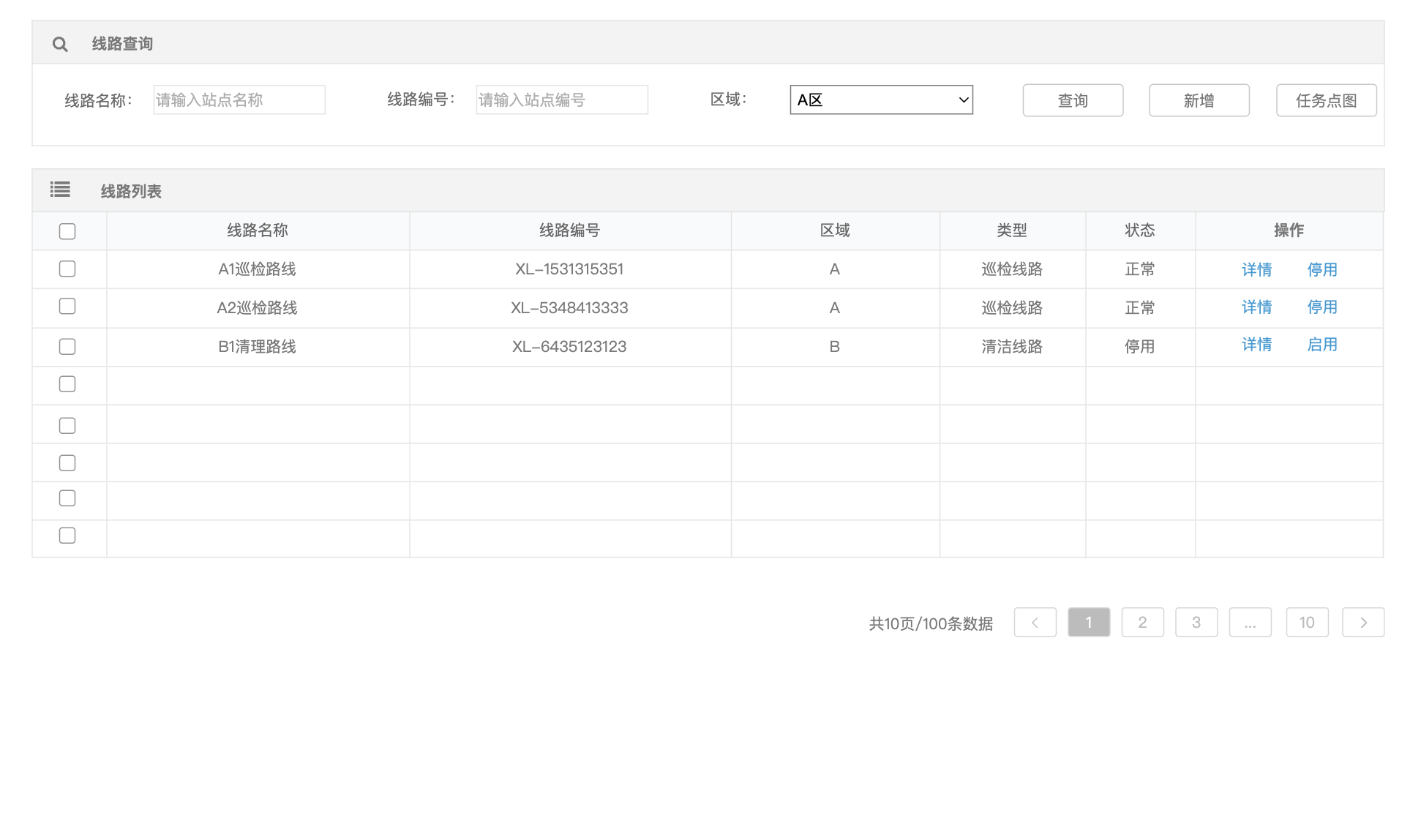Jump to page 10
The height and width of the screenshot is (840, 1421).
pos(1307,622)
